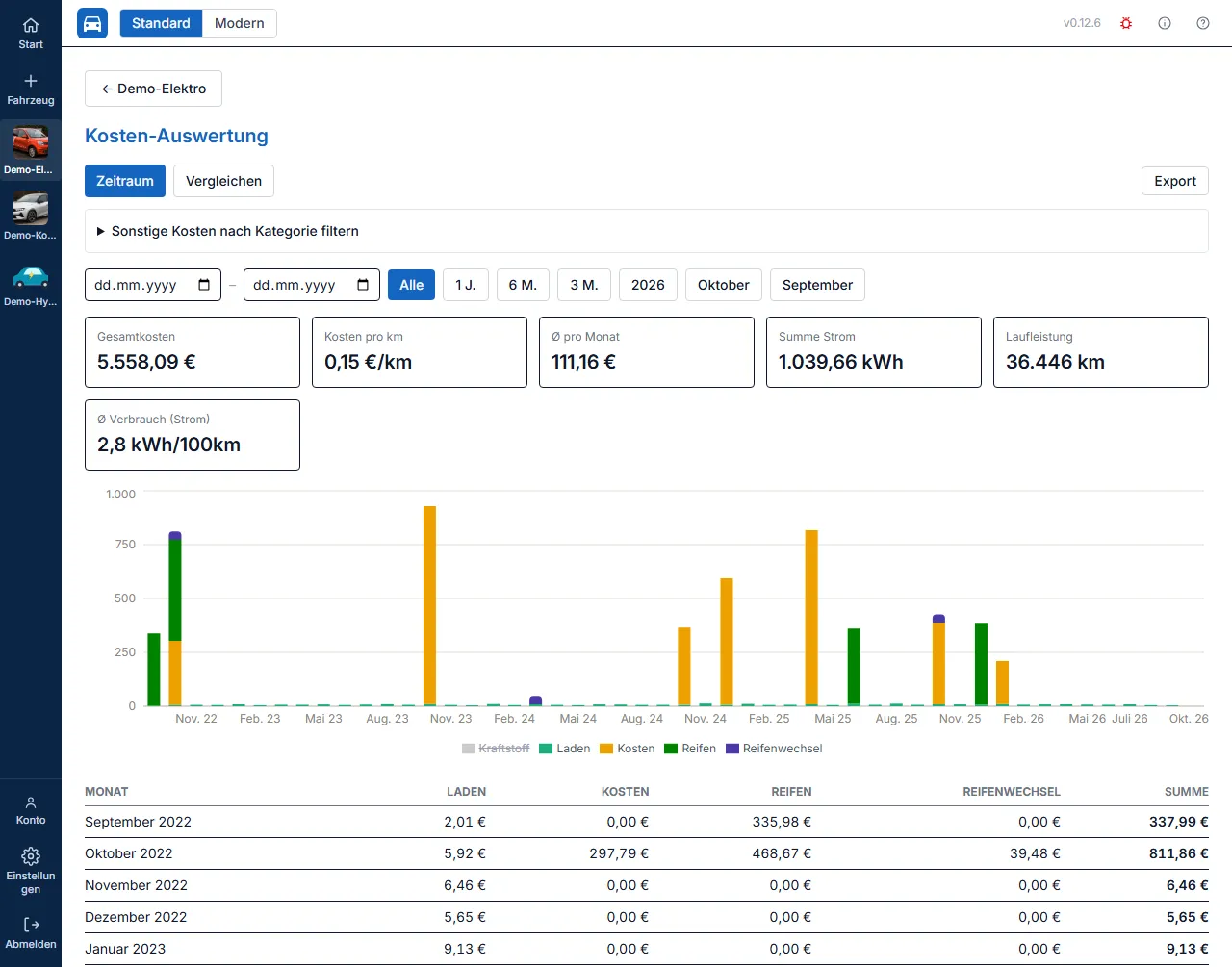Click the Laufleistung 36.446 km card

point(1101,352)
